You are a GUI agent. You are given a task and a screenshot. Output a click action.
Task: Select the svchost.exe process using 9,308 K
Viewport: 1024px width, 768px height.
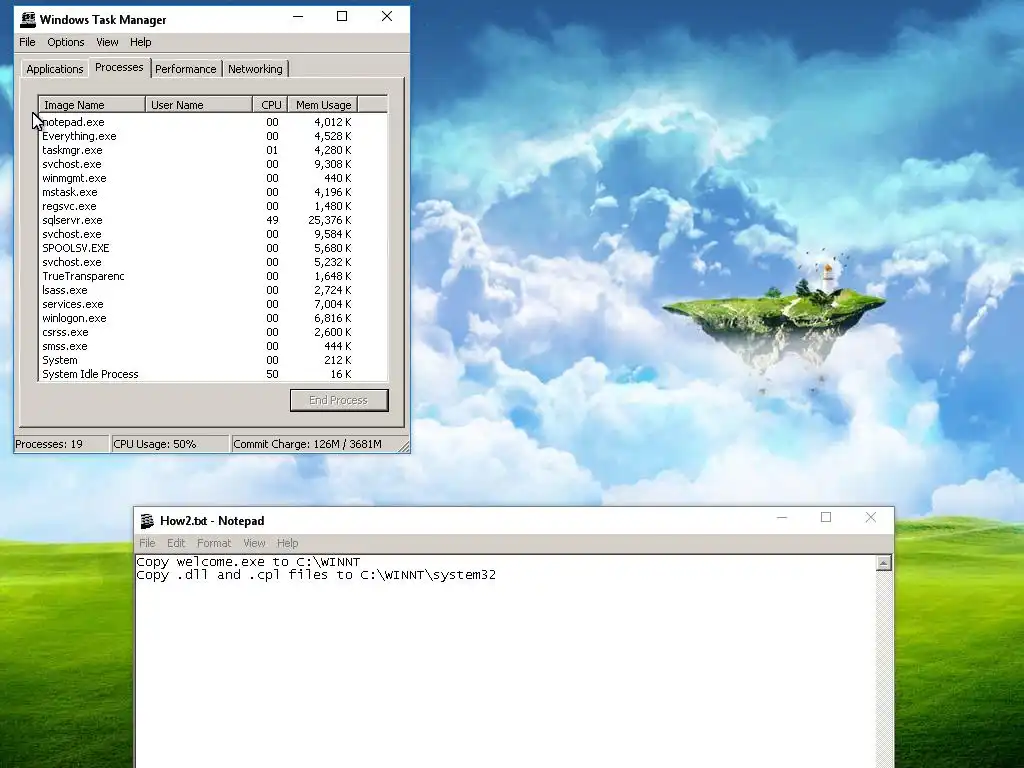coord(213,164)
